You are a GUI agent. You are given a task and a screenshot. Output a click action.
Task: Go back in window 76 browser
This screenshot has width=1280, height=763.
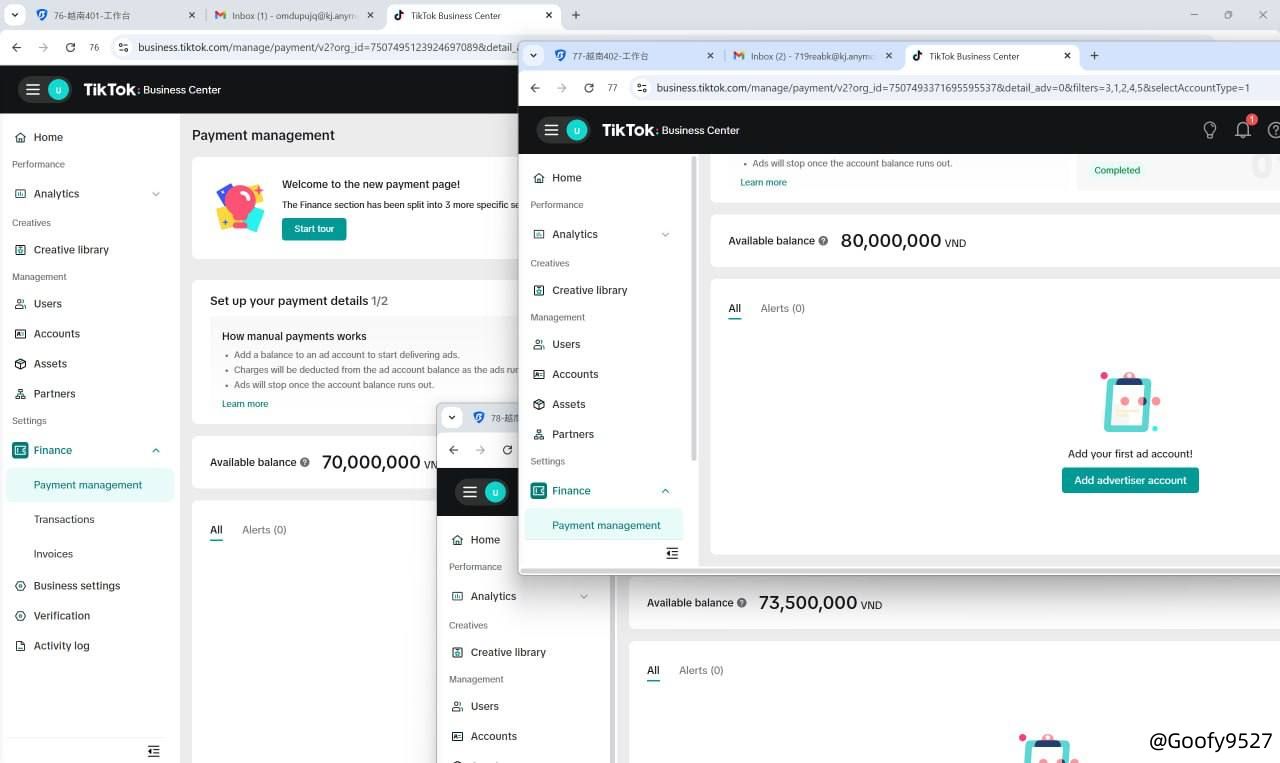click(16, 47)
